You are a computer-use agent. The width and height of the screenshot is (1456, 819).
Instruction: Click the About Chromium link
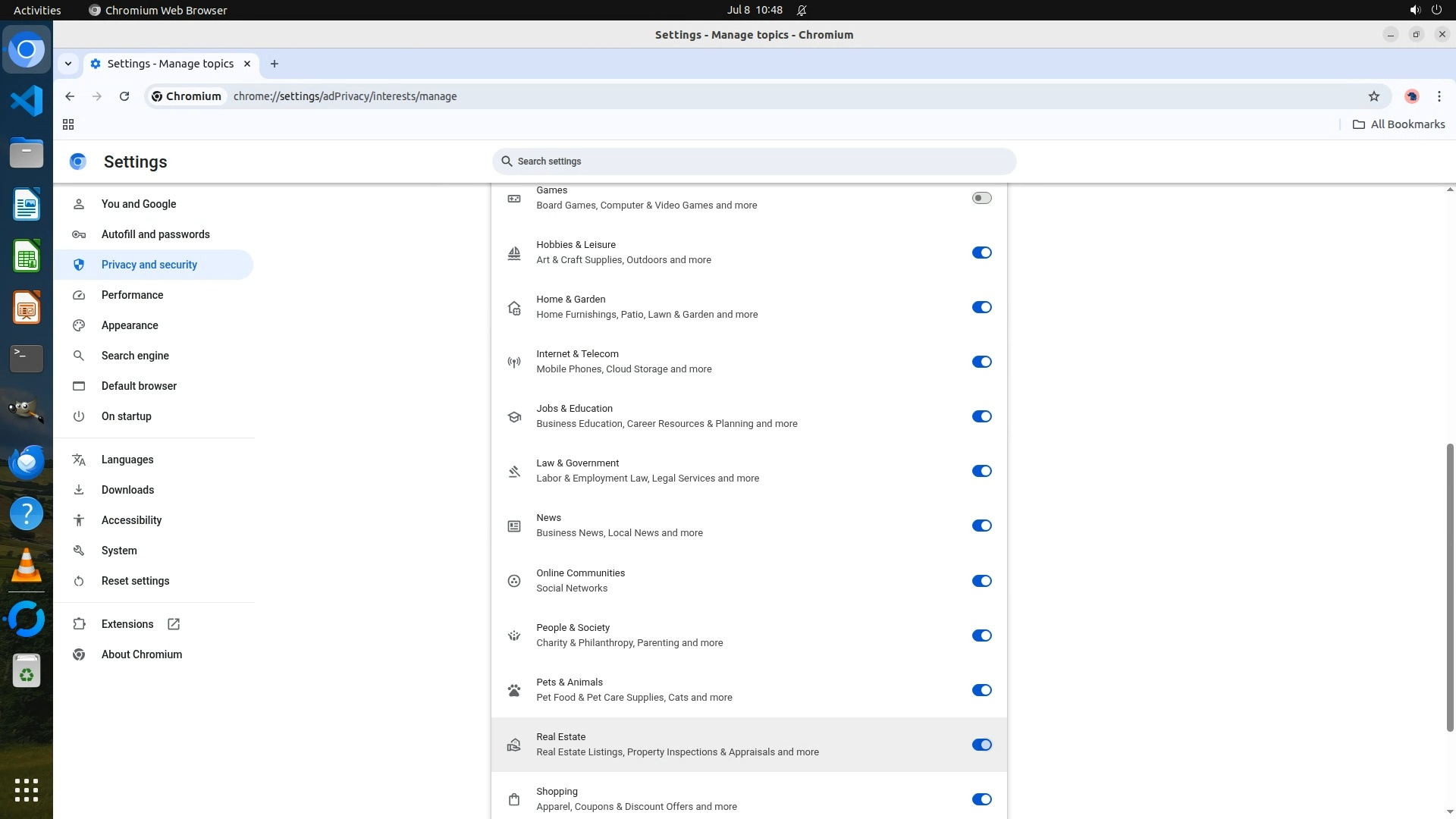(141, 654)
